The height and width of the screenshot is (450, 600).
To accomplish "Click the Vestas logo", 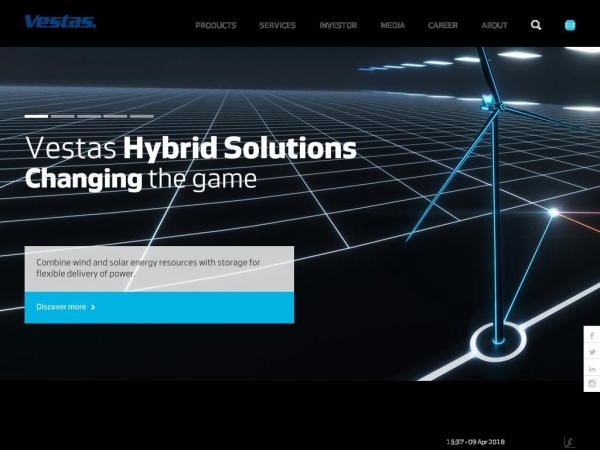I will point(60,22).
